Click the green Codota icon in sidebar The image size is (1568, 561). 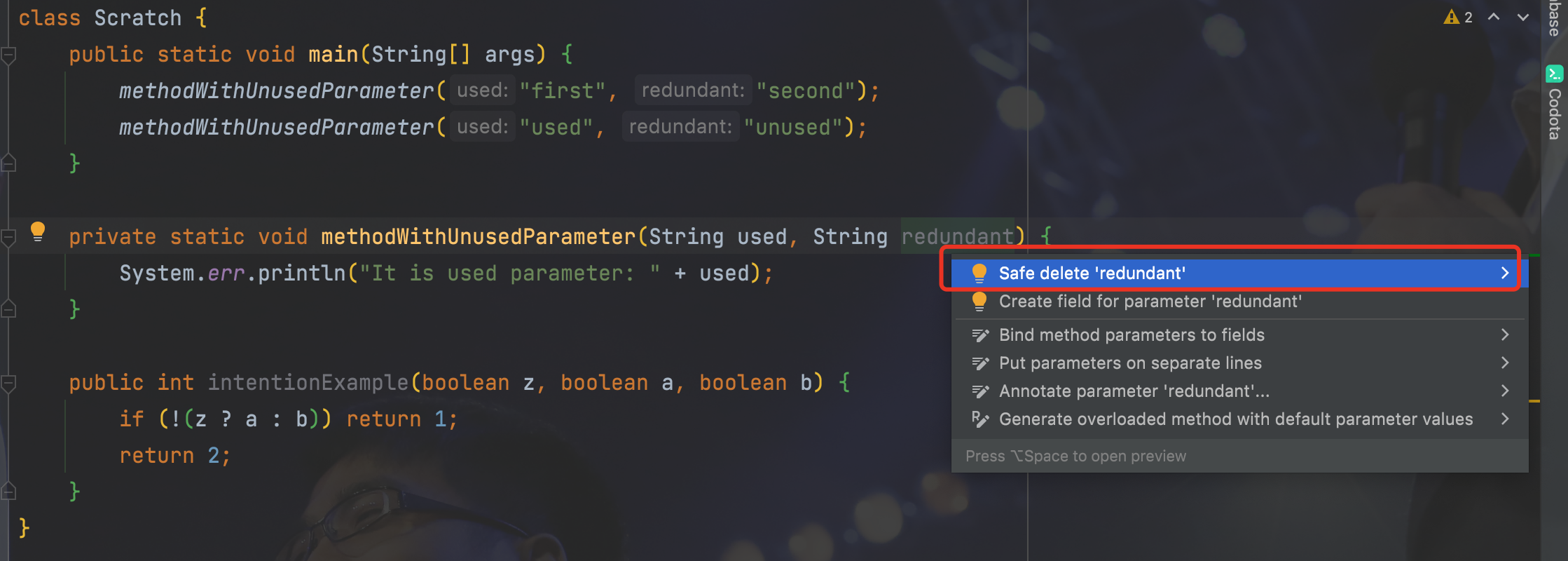pos(1555,73)
